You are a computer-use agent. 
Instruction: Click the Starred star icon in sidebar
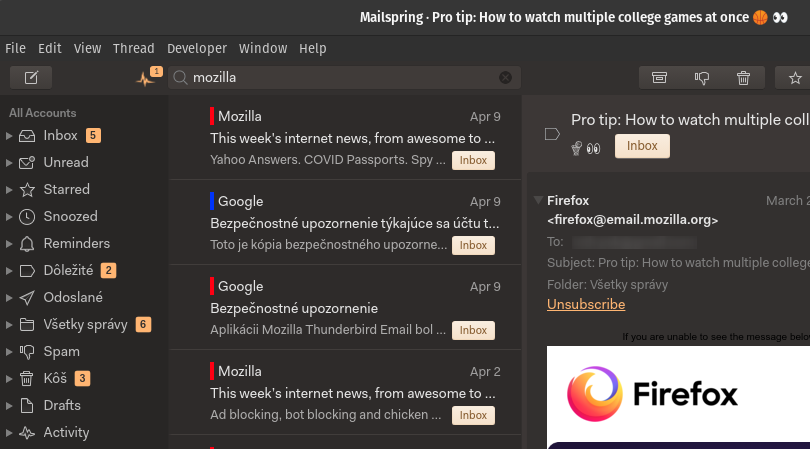point(27,190)
